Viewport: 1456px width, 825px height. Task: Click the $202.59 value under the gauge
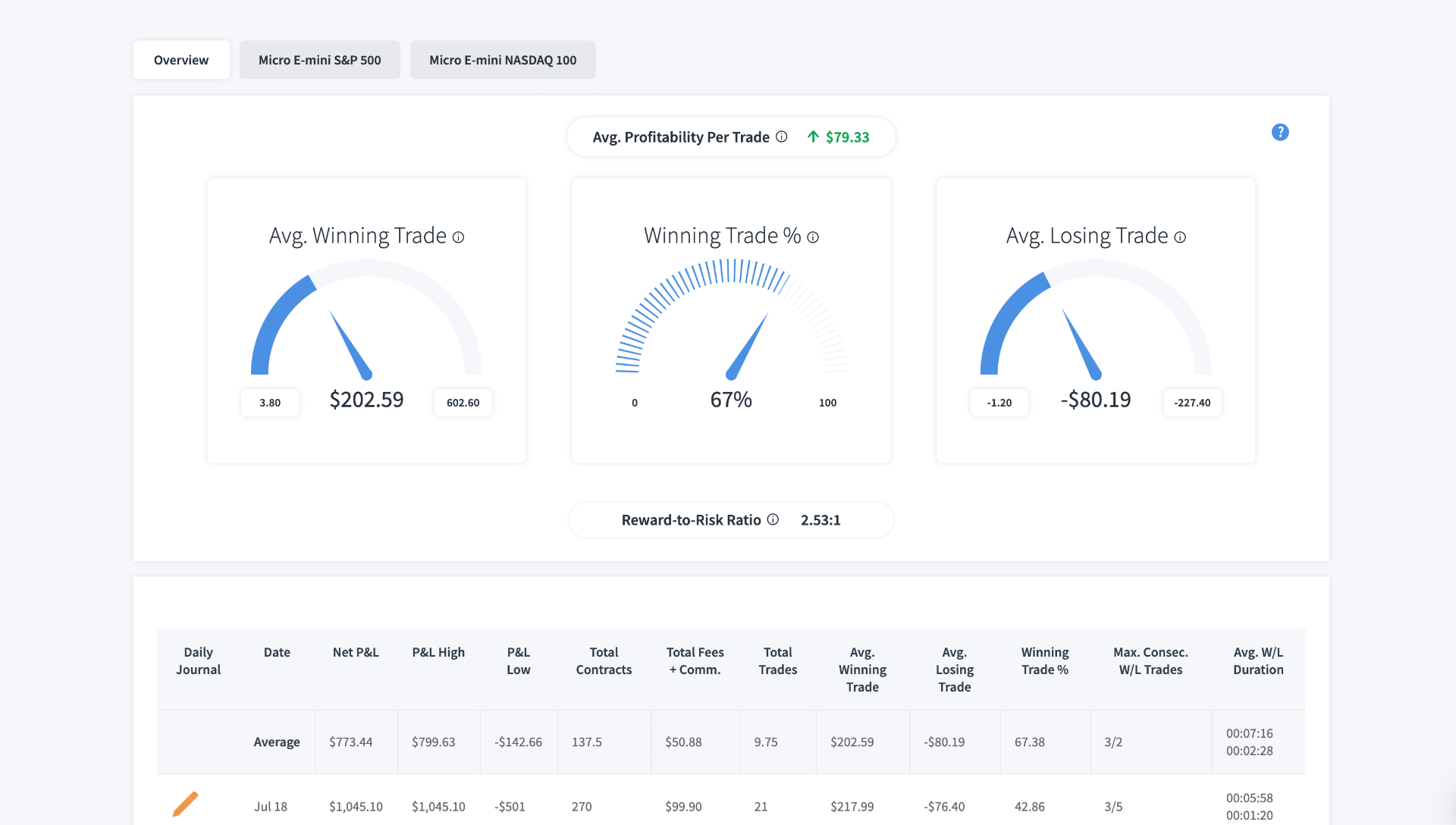366,400
